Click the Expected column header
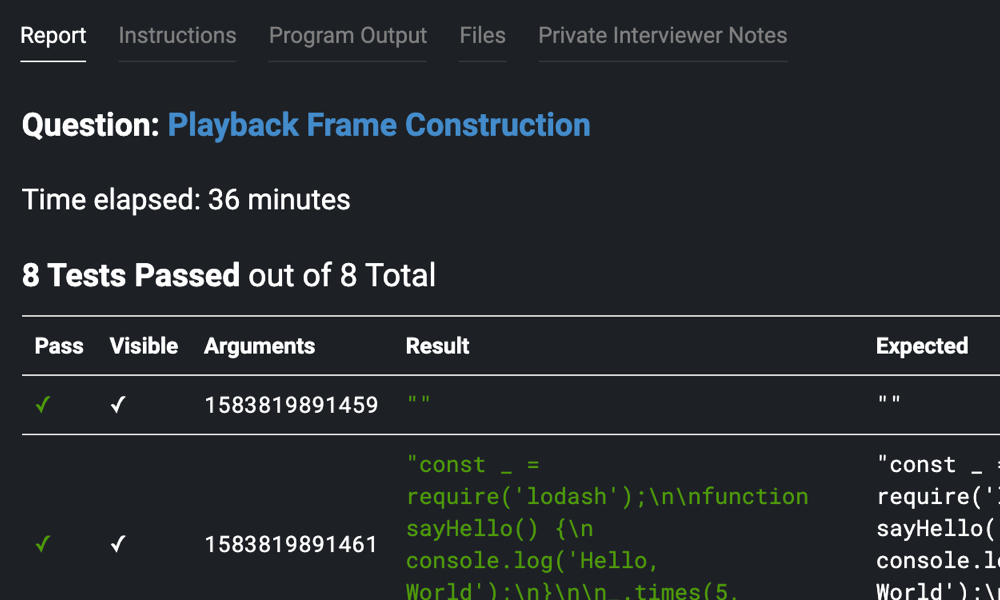 921,346
